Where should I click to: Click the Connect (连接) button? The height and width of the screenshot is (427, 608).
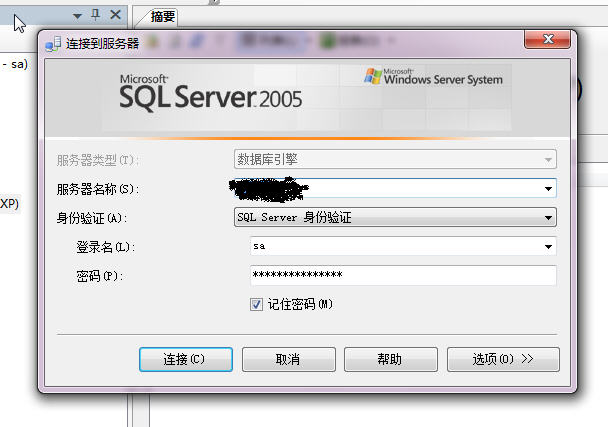tap(186, 360)
